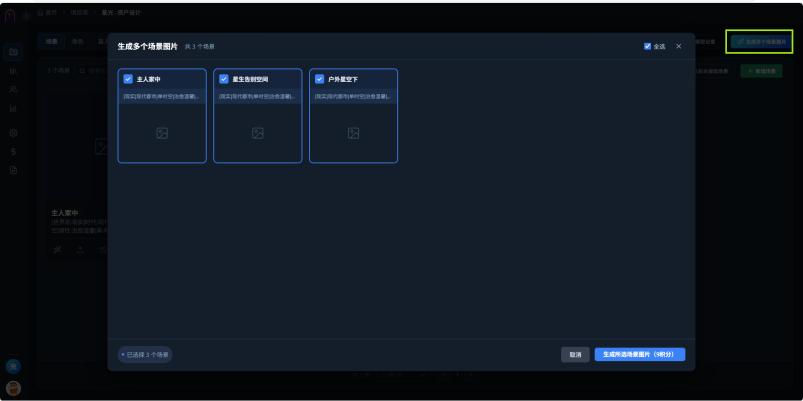
Task: Open the users icon in left sidebar
Action: (x=13, y=89)
